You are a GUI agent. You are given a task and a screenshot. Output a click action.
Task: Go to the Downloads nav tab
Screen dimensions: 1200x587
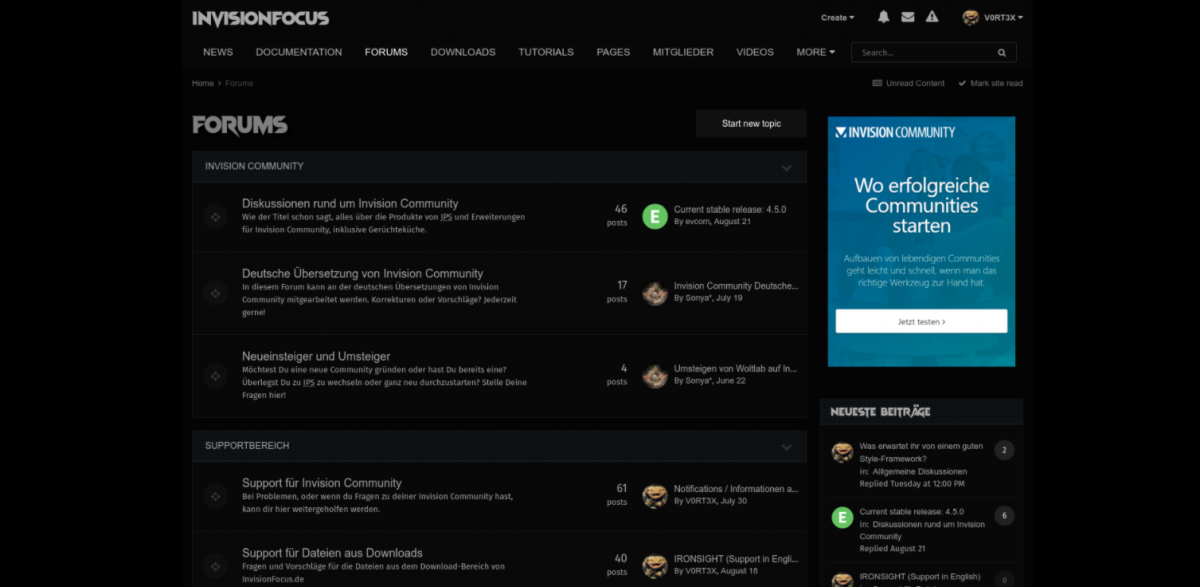(463, 52)
